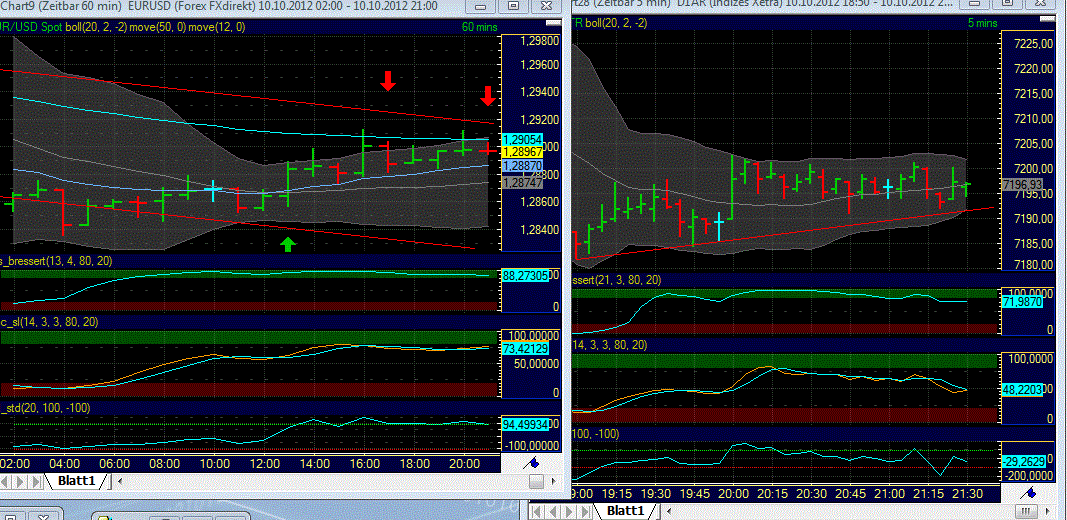Go to next sheet in EURUSD chart window
This screenshot has width=1067, height=520.
click(20, 481)
